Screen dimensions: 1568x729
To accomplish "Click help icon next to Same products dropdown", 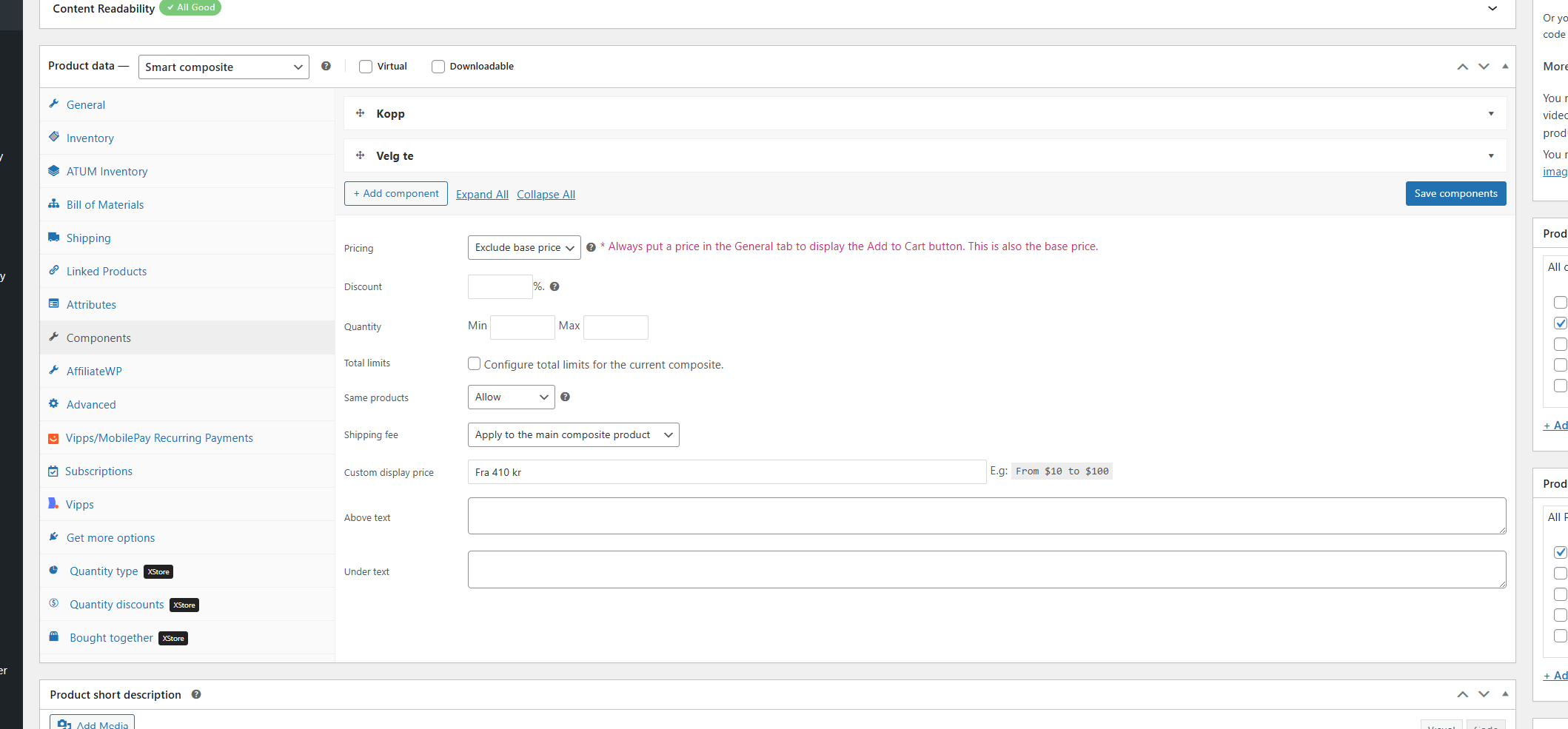I will 565,397.
